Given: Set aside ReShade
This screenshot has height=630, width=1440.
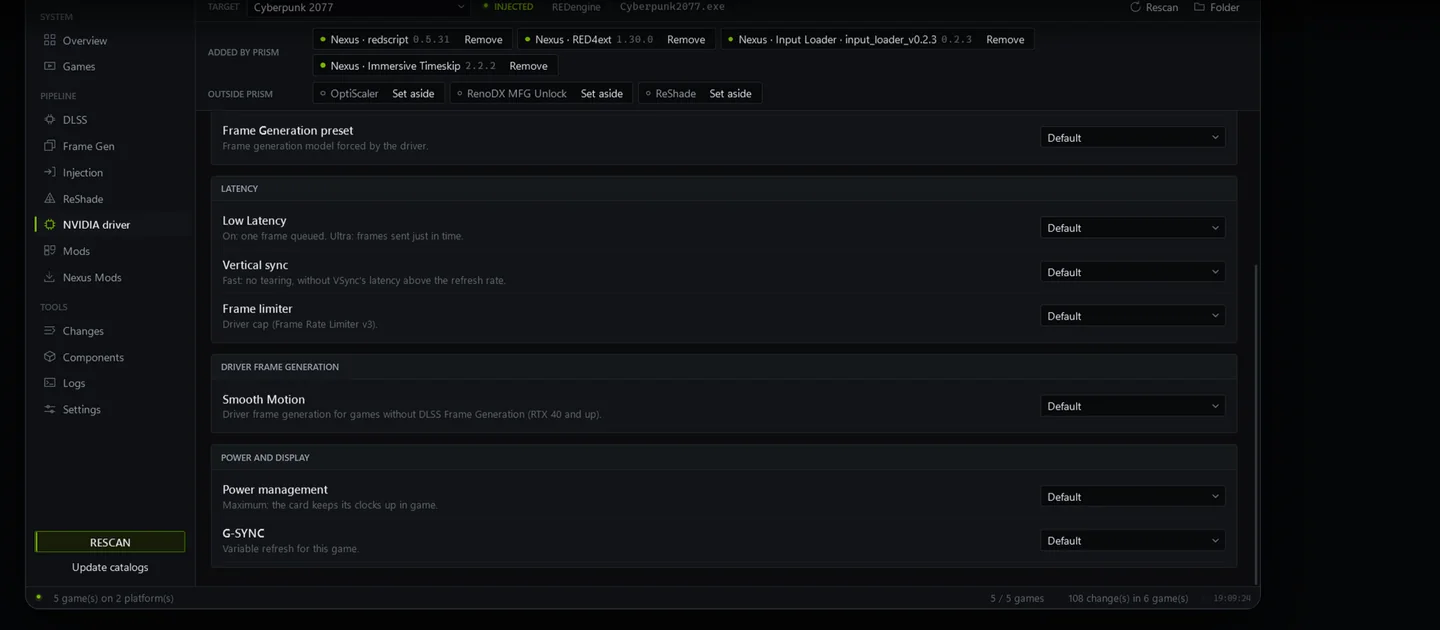Looking at the screenshot, I should (730, 93).
